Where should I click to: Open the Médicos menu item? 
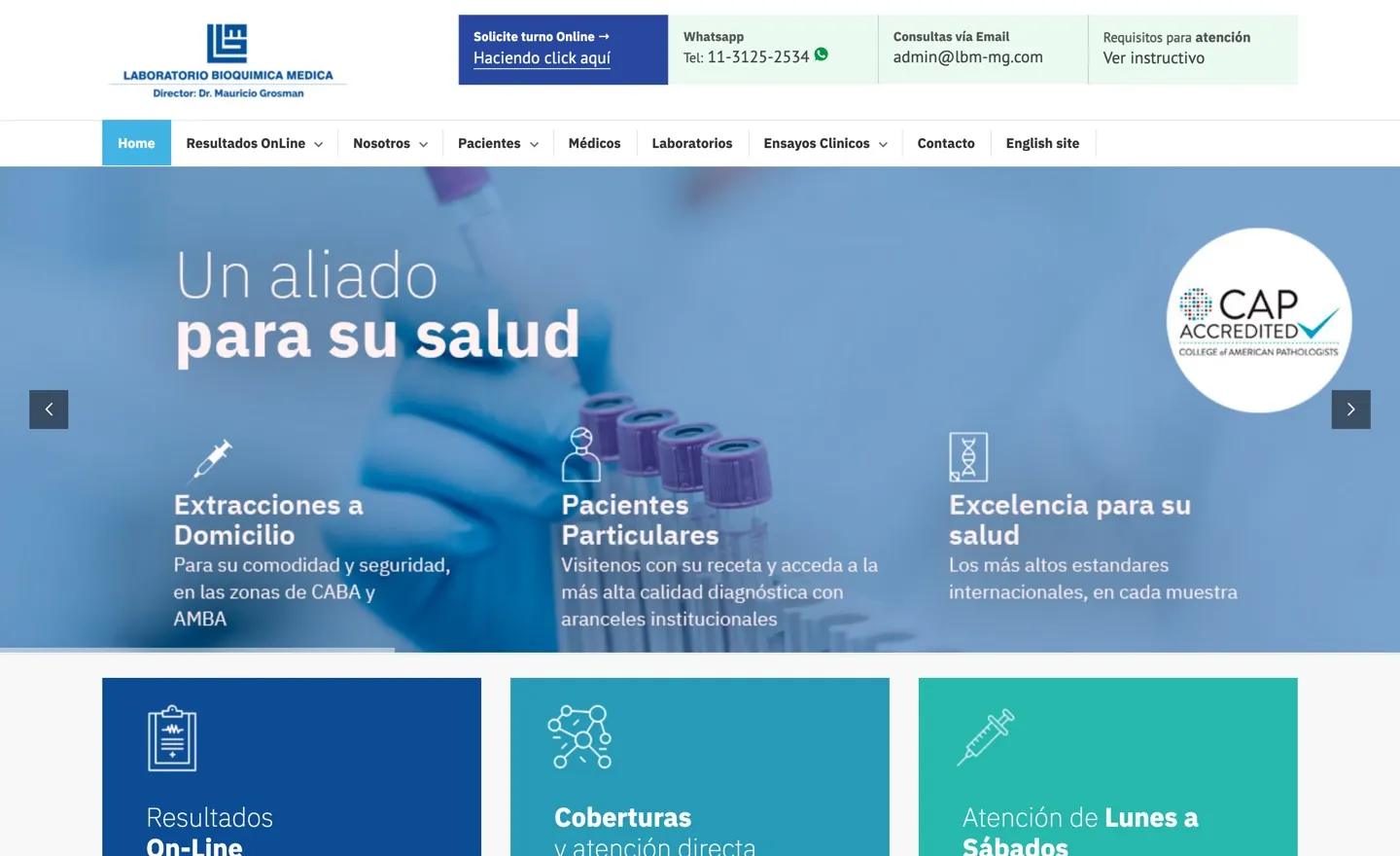pos(594,143)
